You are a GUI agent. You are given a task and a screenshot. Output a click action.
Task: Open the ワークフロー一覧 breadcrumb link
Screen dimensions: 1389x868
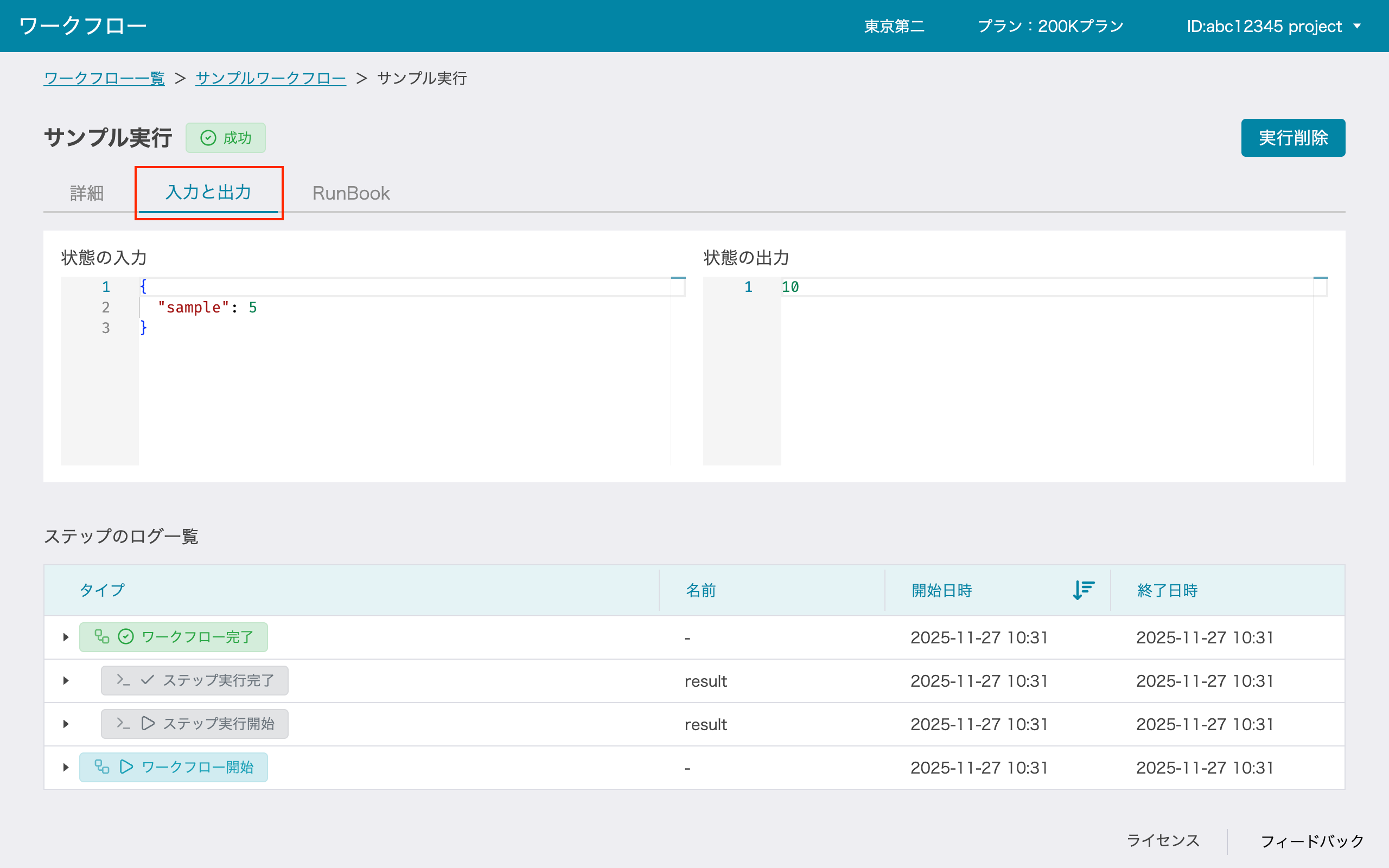(104, 78)
